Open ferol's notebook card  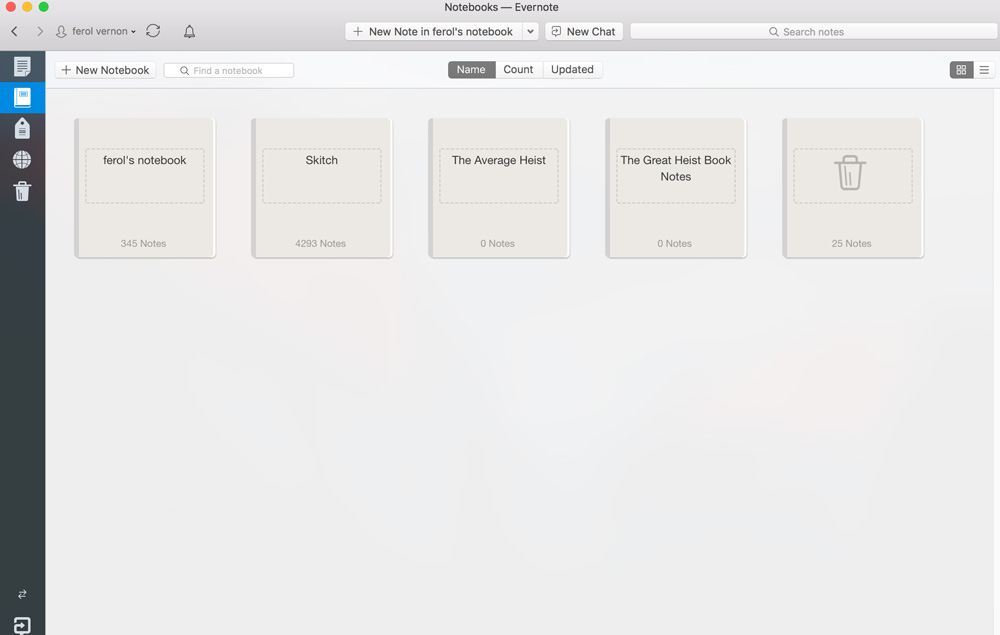point(145,188)
